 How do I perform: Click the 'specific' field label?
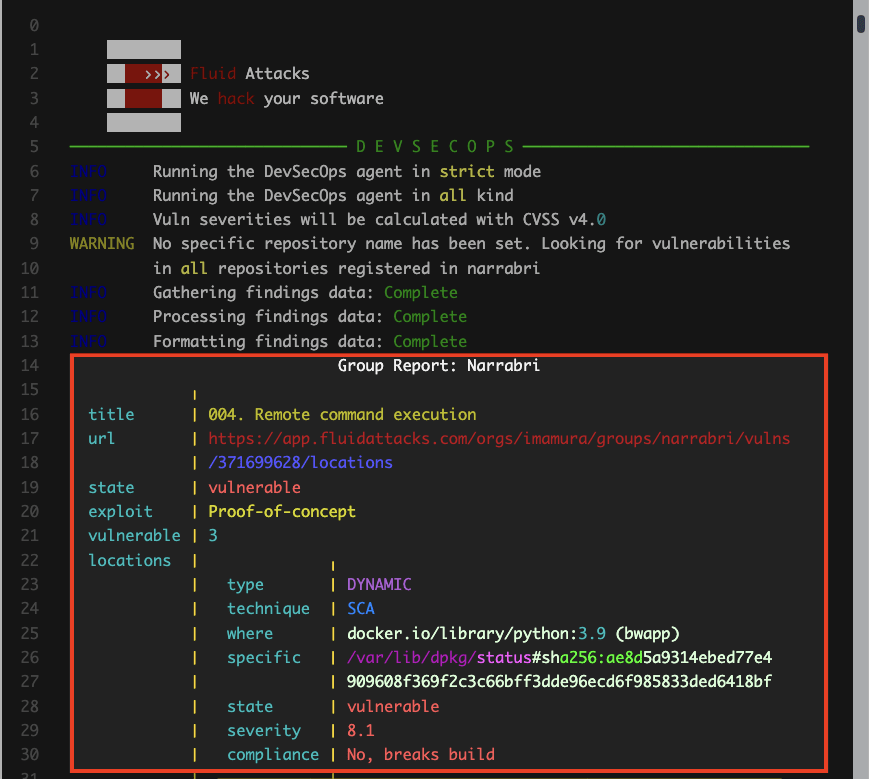(264, 658)
